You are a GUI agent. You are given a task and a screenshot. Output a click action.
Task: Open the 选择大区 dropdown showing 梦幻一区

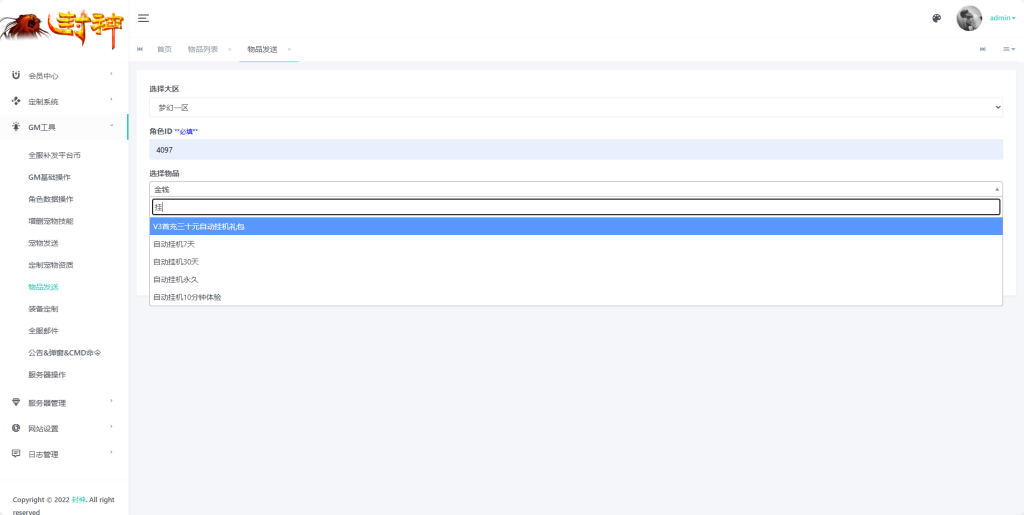[575, 108]
